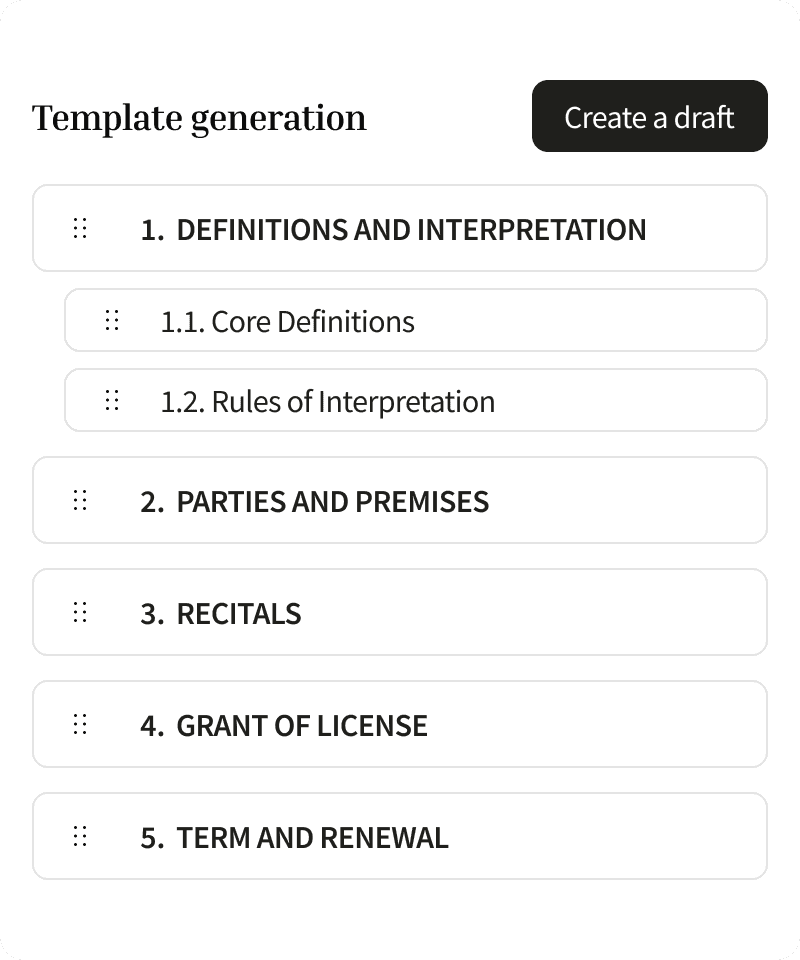Select the Core Definitions subsection
Image resolution: width=800 pixels, height=960 pixels.
pyautogui.click(x=415, y=320)
